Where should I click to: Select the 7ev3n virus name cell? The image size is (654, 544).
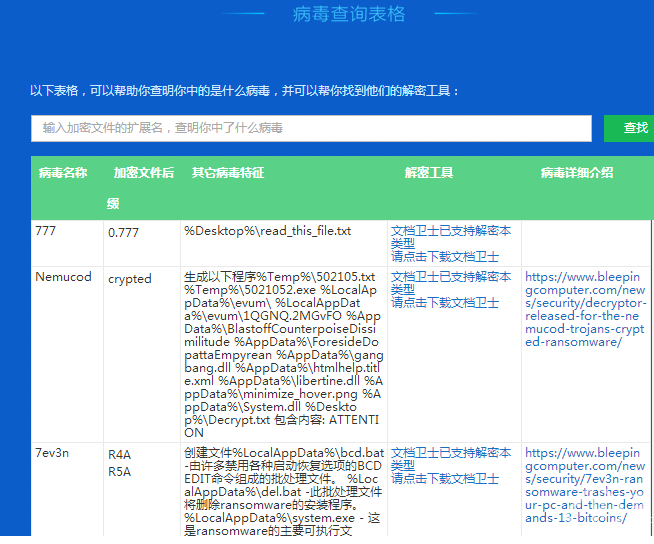coord(52,454)
